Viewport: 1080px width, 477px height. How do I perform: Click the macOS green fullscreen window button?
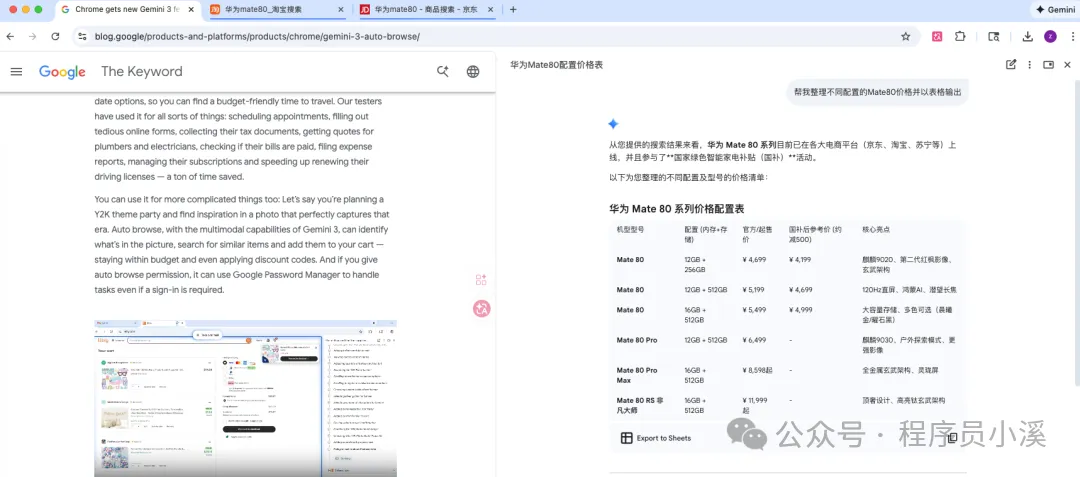click(x=39, y=10)
